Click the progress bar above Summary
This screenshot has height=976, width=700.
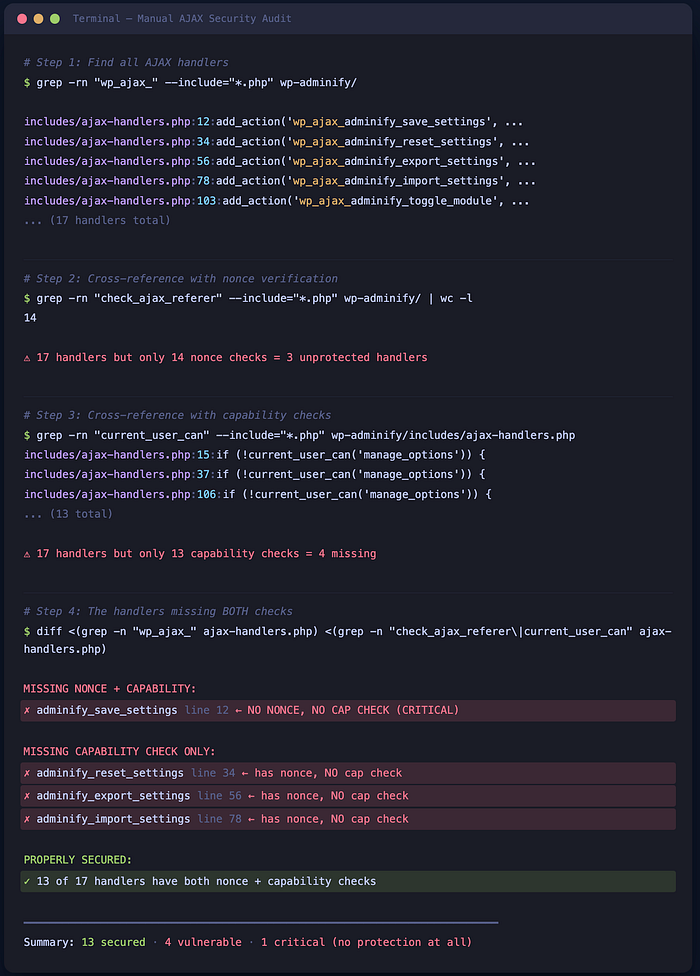tap(261, 922)
